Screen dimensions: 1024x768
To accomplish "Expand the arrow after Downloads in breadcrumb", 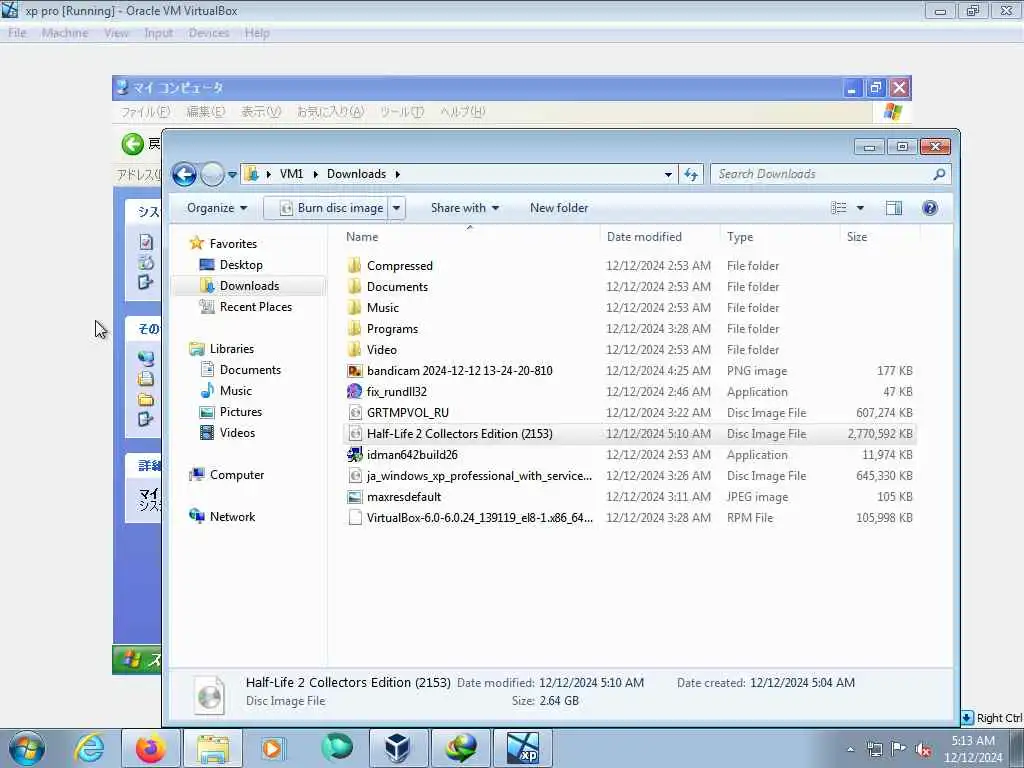I will 397,174.
